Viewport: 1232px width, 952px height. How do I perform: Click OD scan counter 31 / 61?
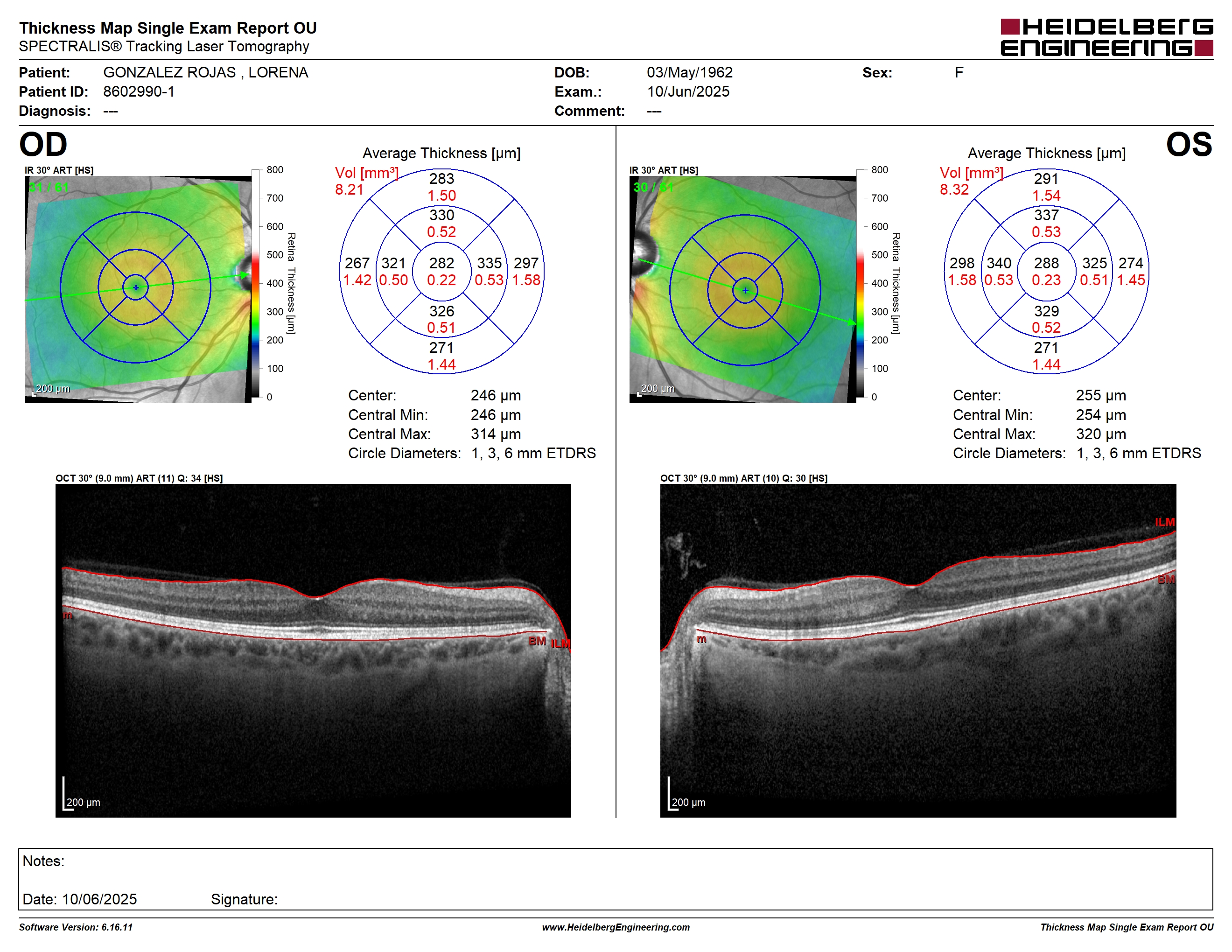tap(49, 187)
